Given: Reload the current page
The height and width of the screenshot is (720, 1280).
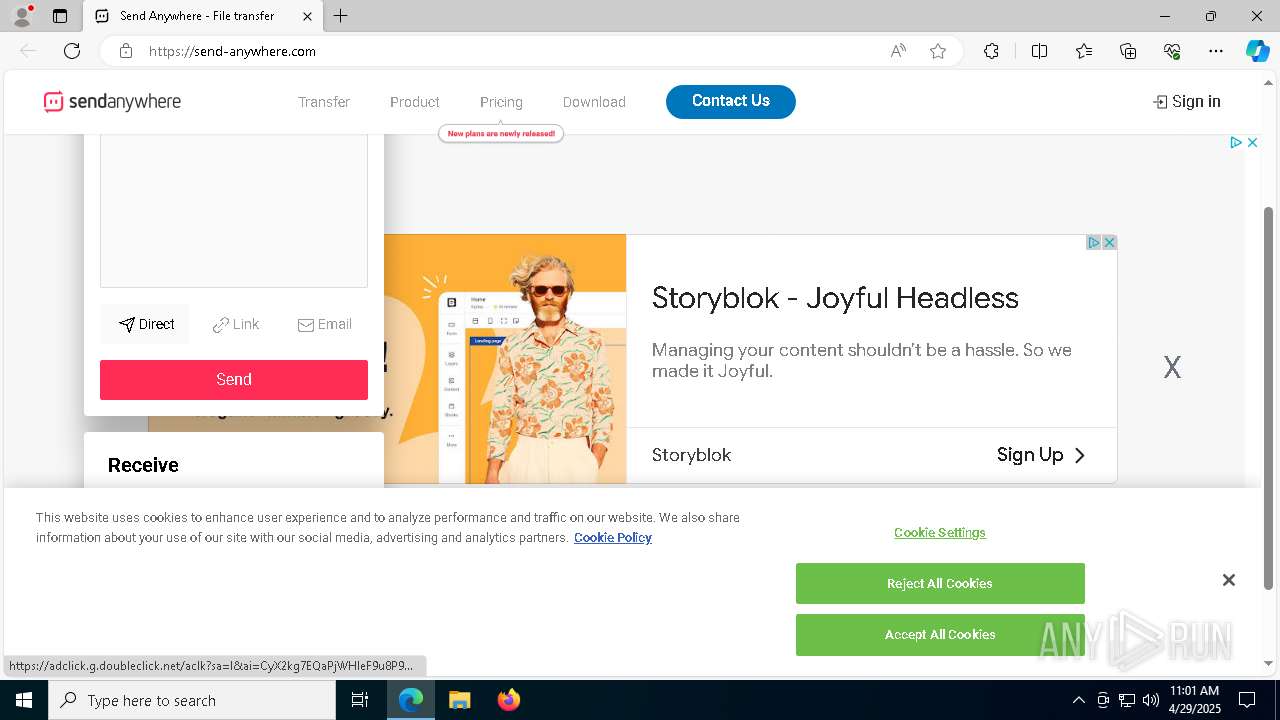Looking at the screenshot, I should pos(72,51).
